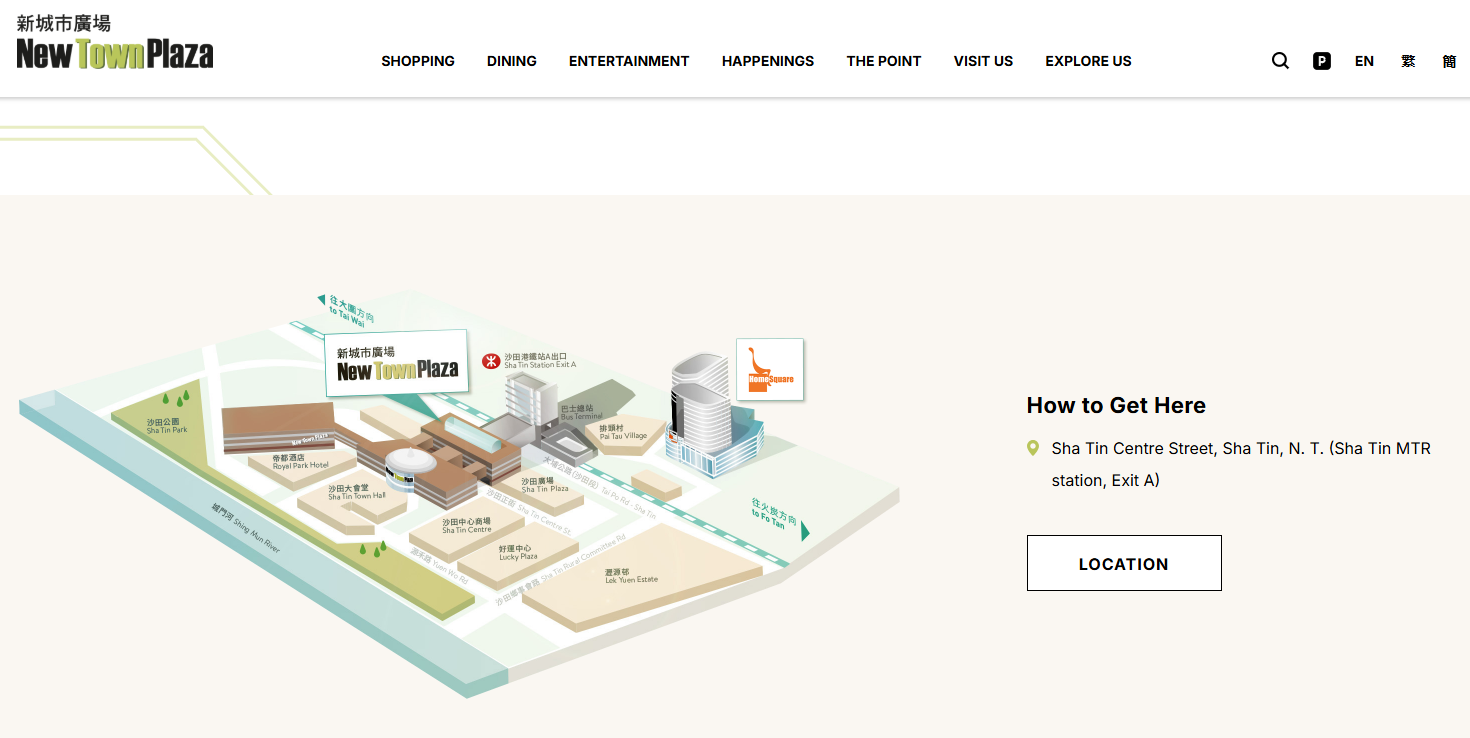1470x738 pixels.
Task: Click the Pai Tau Village label
Action: 623,432
